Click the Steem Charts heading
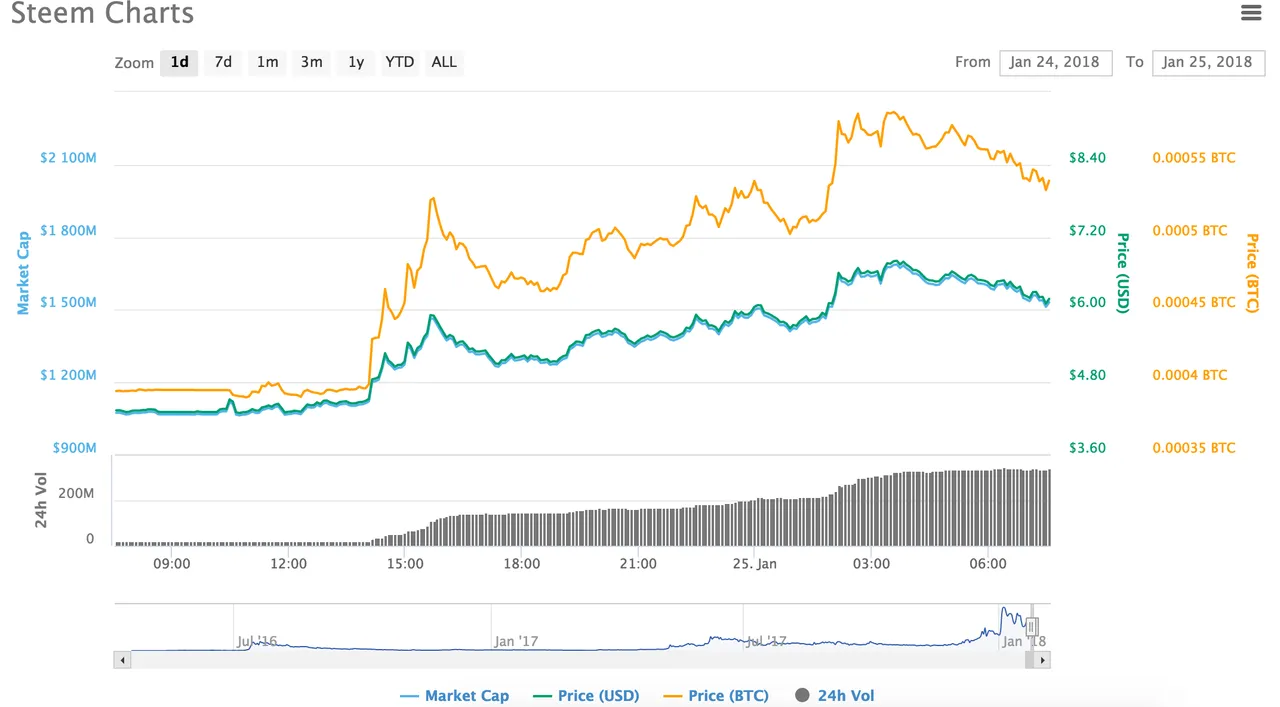 102,14
